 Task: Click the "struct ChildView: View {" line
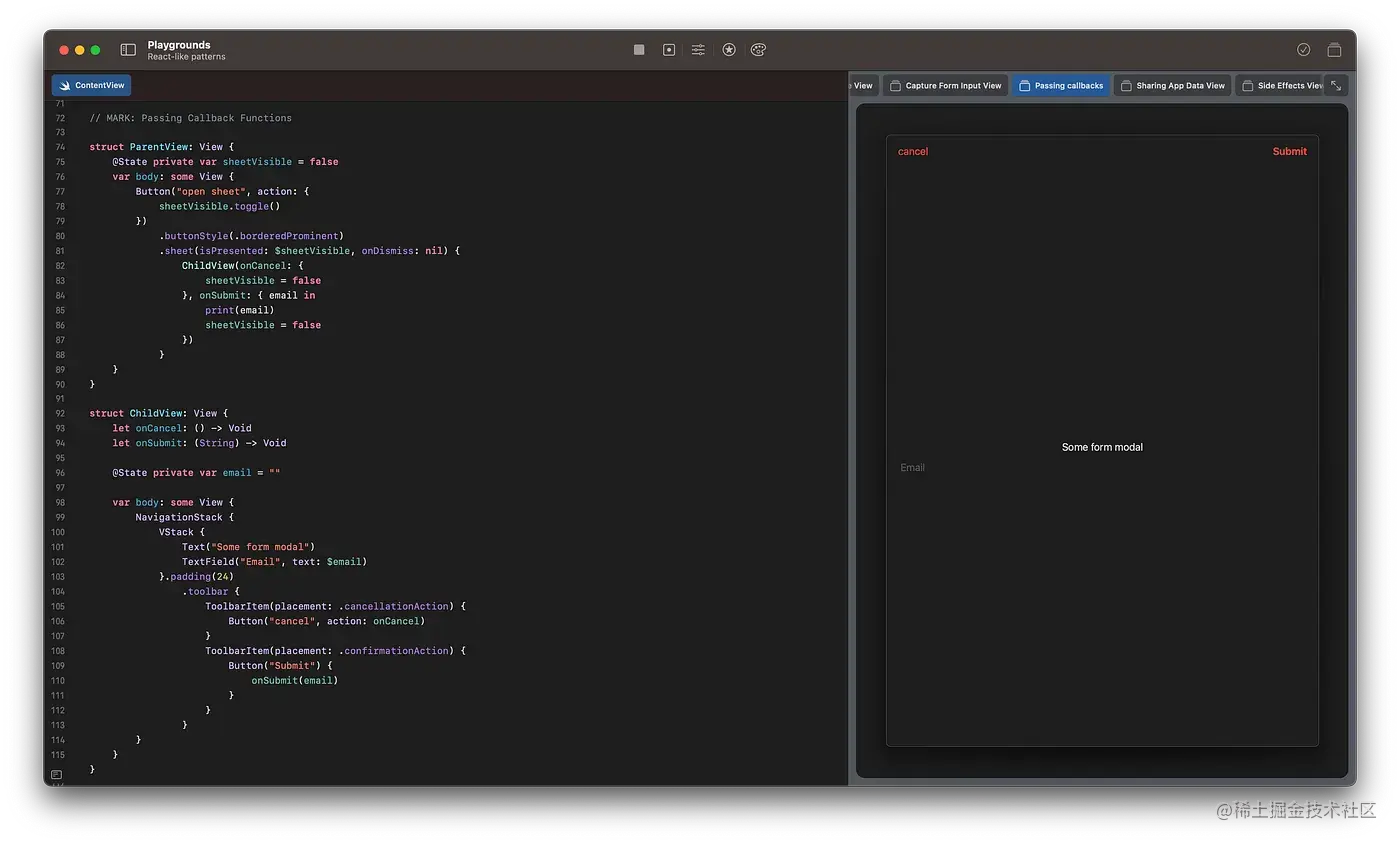tap(159, 413)
